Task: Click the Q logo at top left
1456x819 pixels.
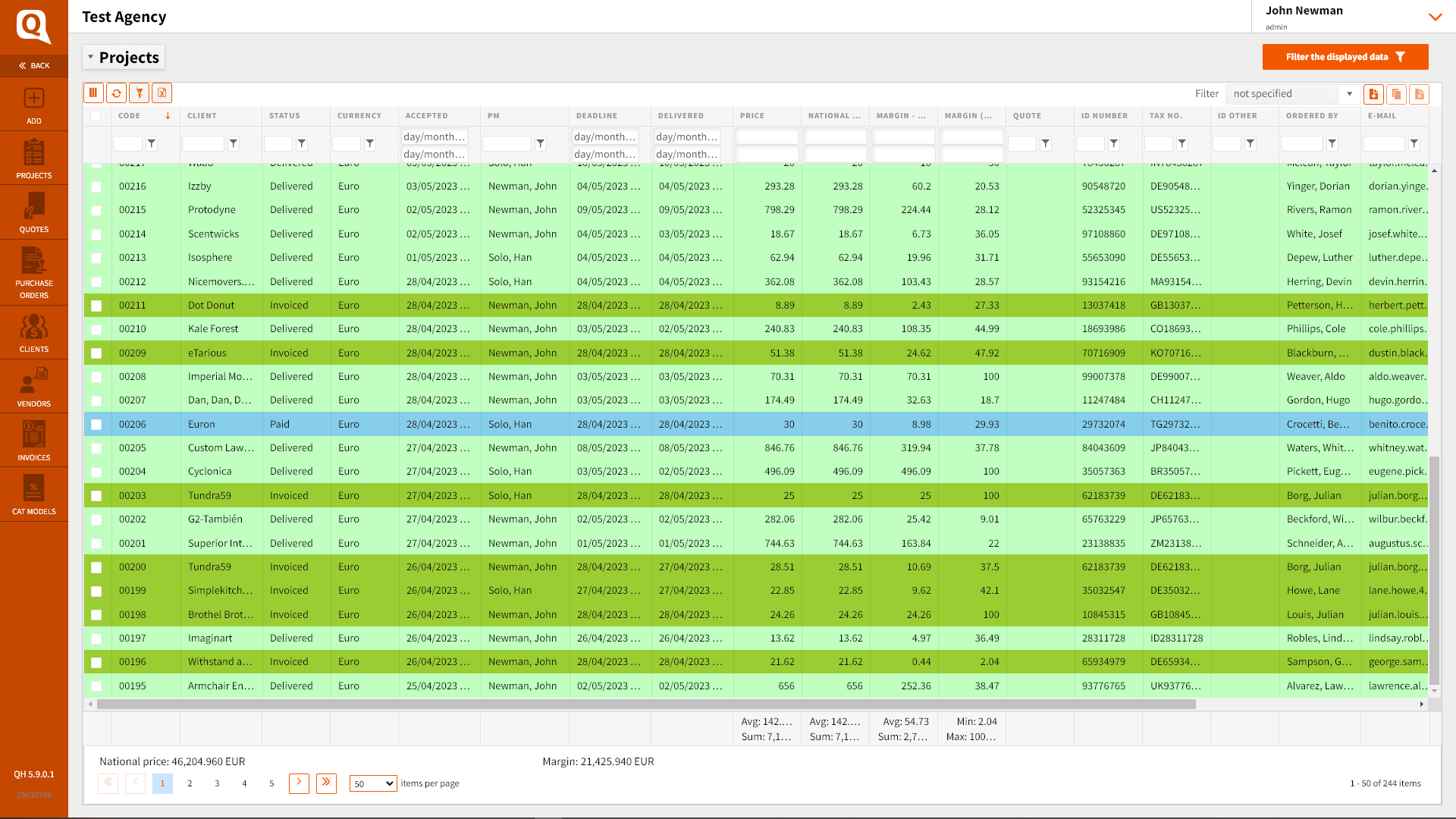Action: point(34,27)
